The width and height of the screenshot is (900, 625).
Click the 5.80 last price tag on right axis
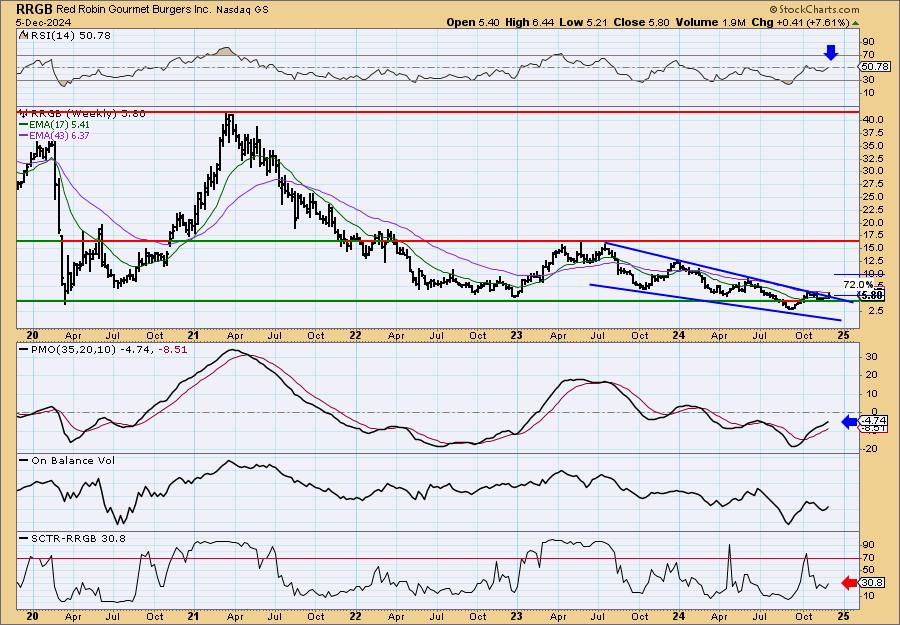872,296
